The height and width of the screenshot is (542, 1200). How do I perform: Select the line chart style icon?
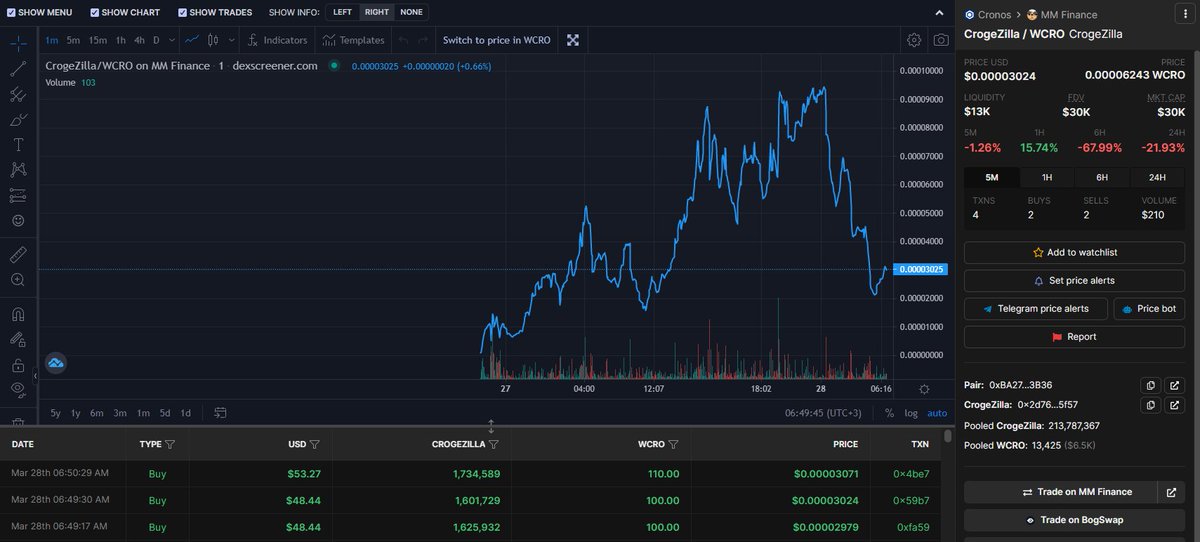click(193, 40)
